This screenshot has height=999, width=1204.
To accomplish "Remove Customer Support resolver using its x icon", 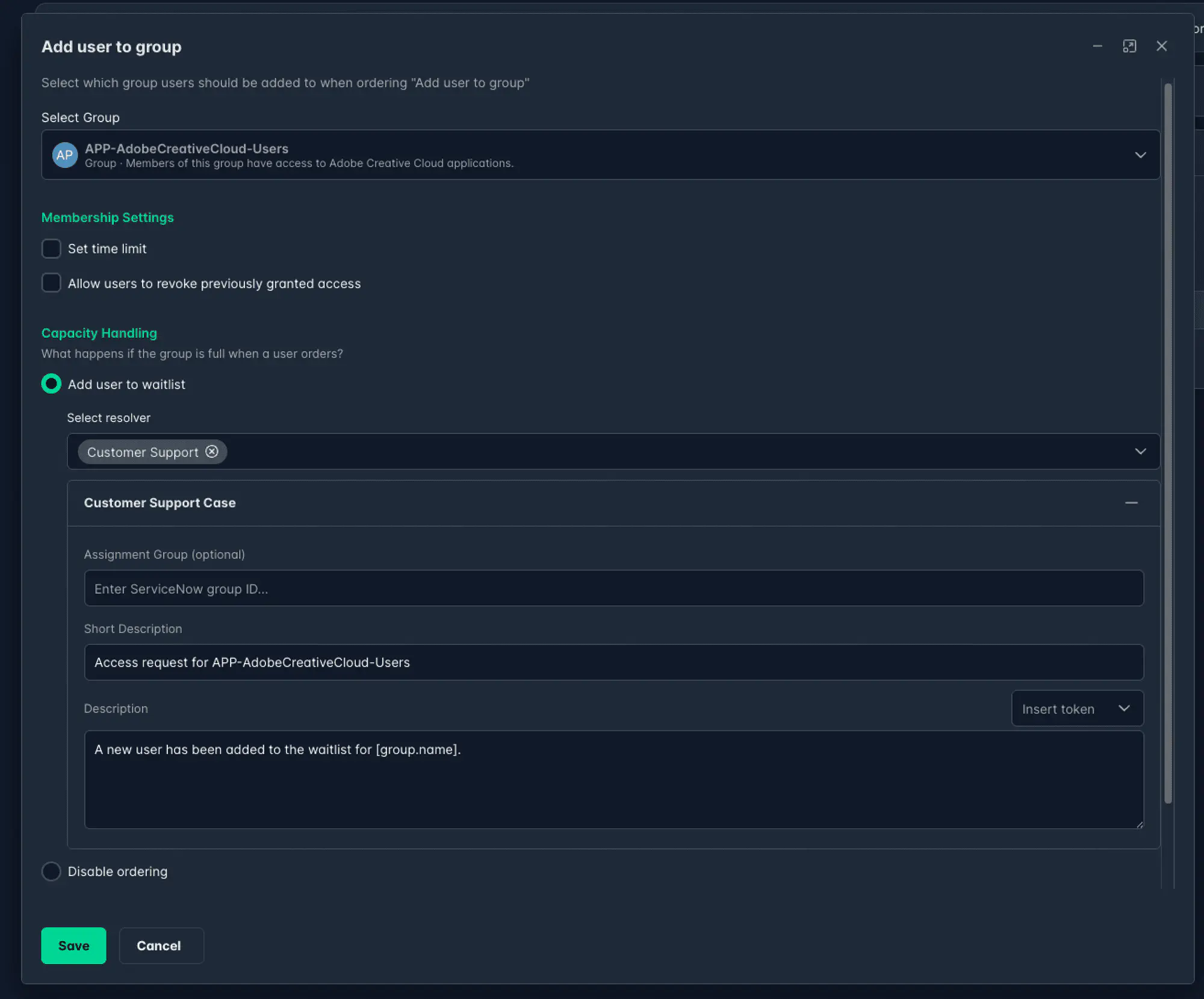I will [212, 452].
